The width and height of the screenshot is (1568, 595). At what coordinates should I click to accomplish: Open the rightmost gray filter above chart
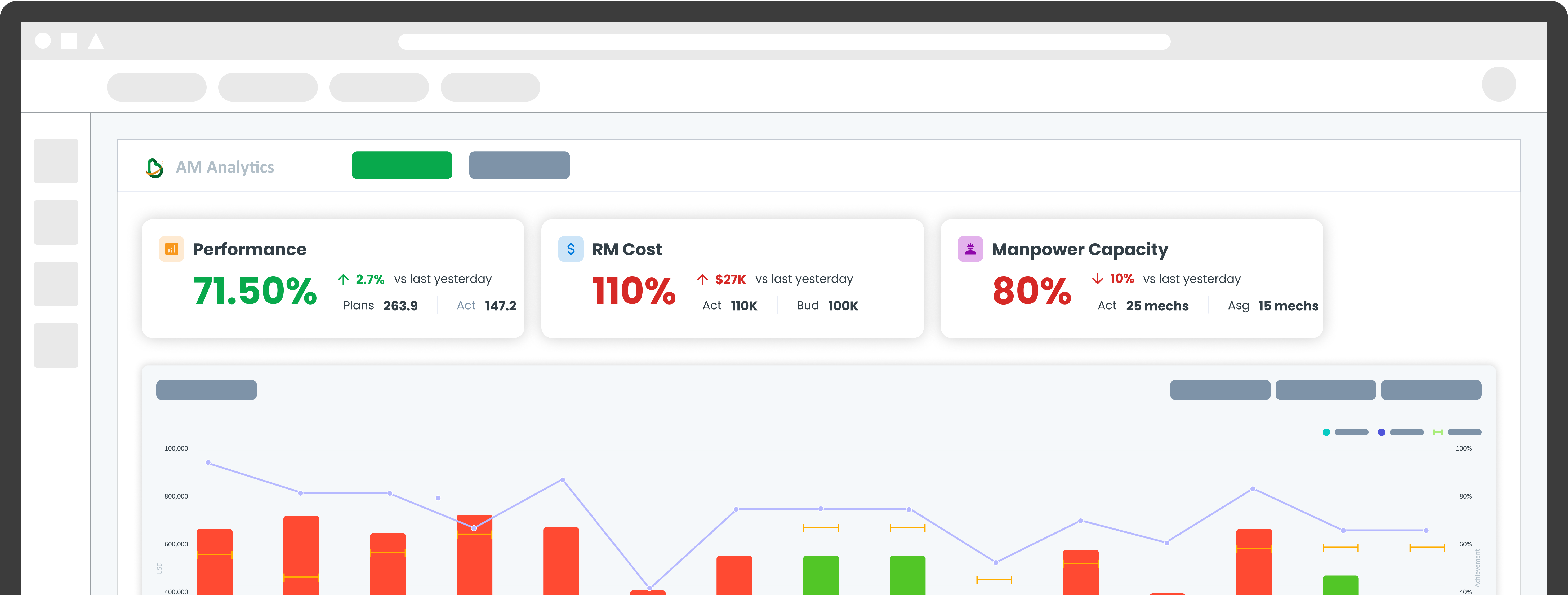(1431, 390)
